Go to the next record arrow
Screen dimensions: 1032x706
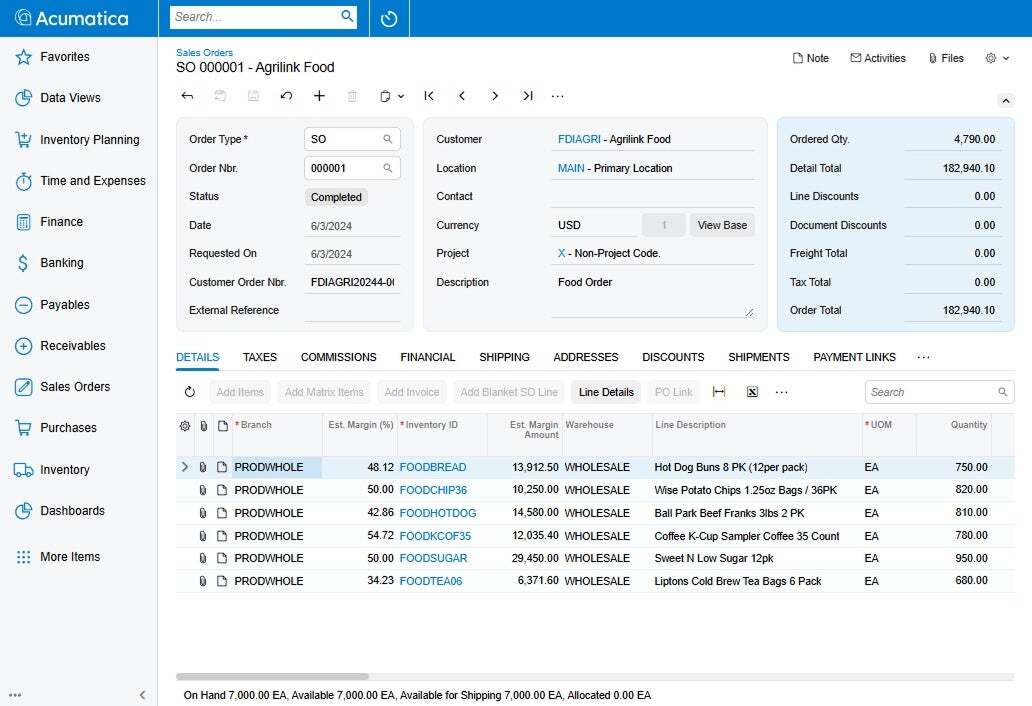[x=494, y=96]
